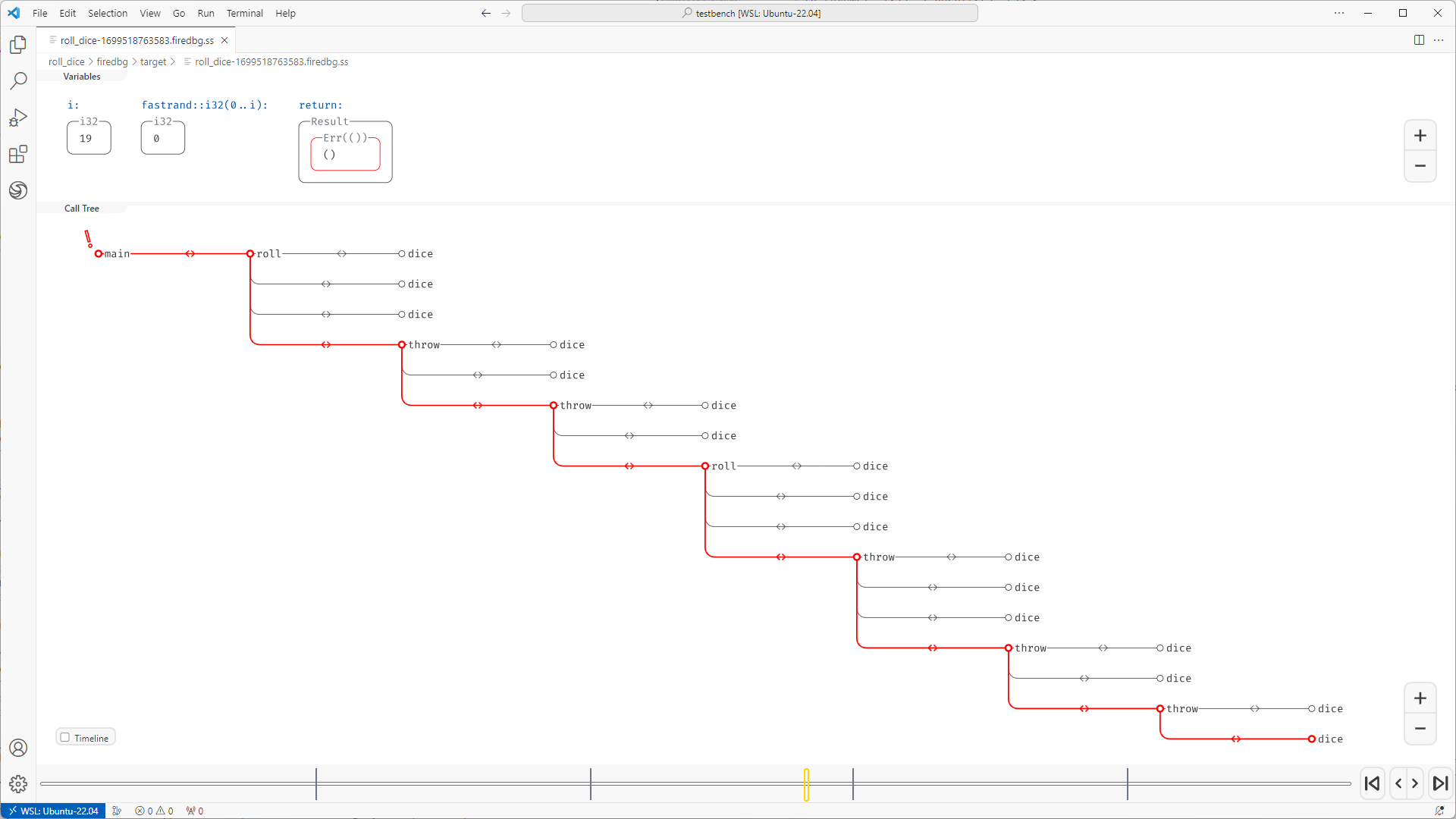
Task: Zoom in the Variables panel
Action: click(x=1420, y=136)
